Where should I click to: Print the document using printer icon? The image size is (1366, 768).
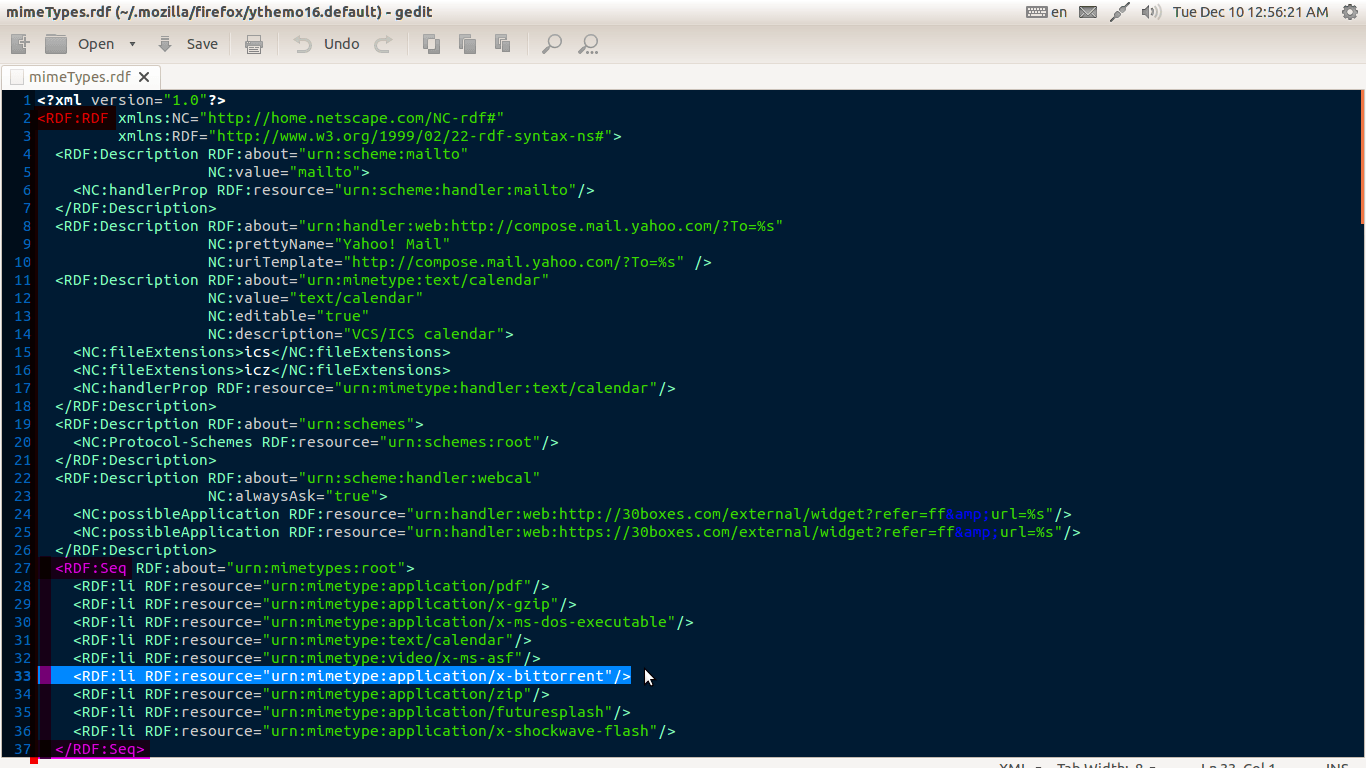click(x=254, y=44)
